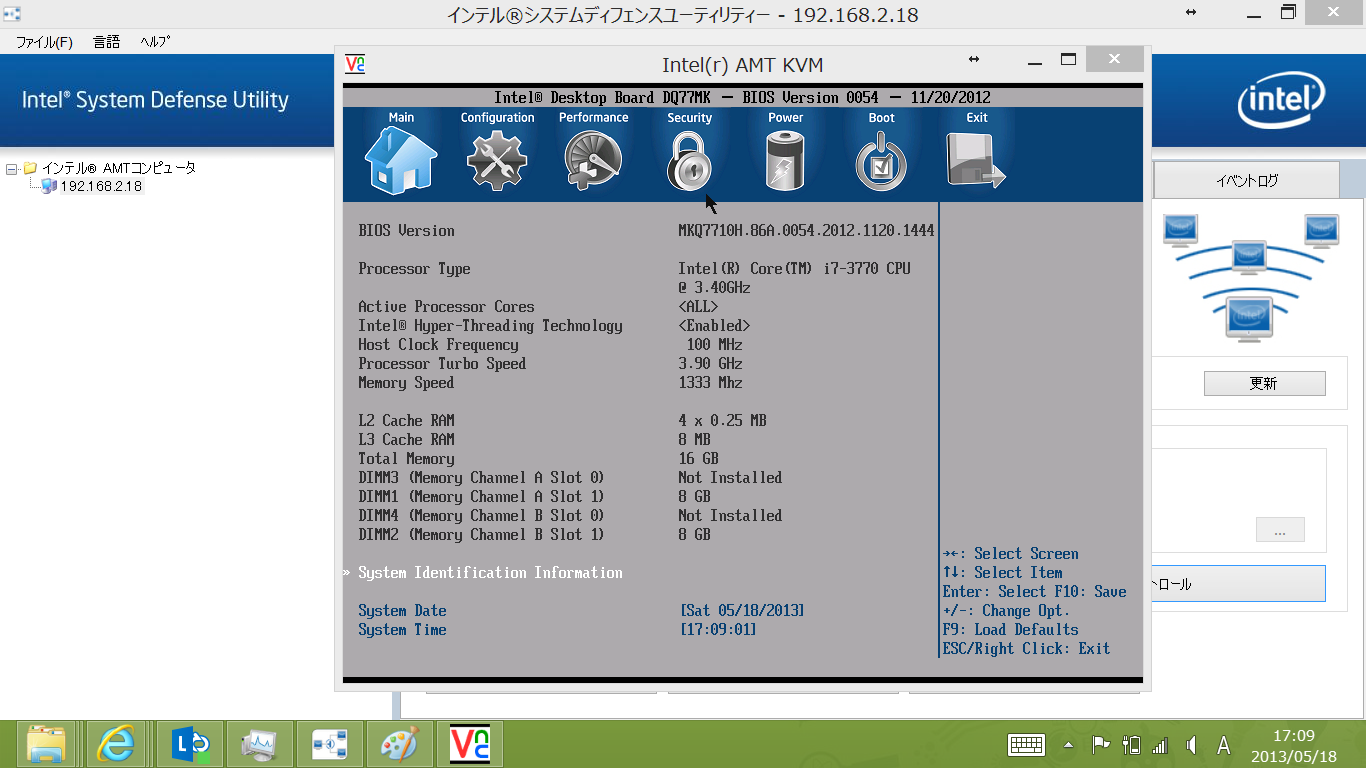Open the network signal tray icon
Image resolution: width=1366 pixels, height=768 pixels.
1160,745
